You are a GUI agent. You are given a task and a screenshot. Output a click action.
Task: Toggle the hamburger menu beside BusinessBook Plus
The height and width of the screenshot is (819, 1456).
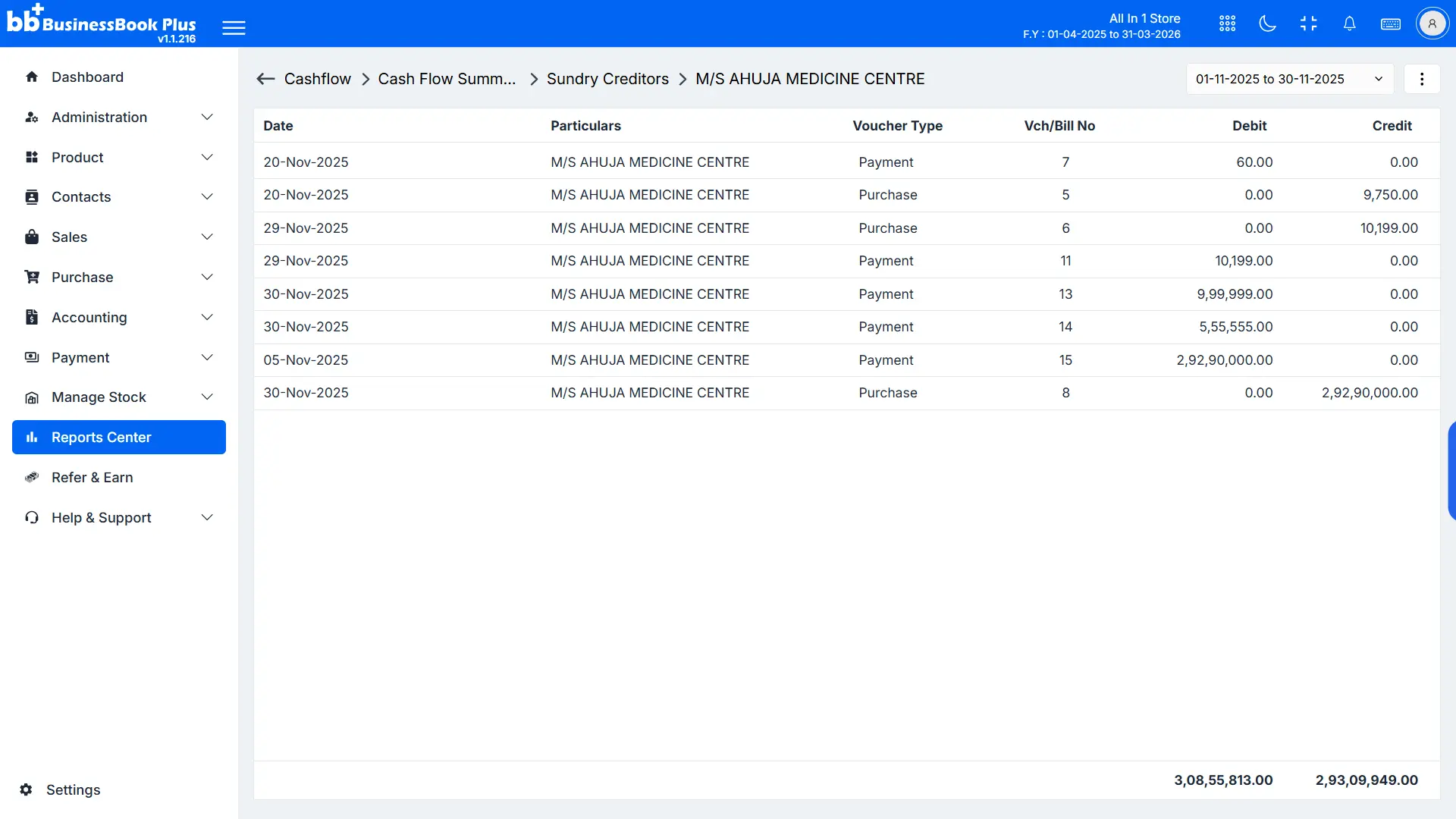click(x=234, y=27)
